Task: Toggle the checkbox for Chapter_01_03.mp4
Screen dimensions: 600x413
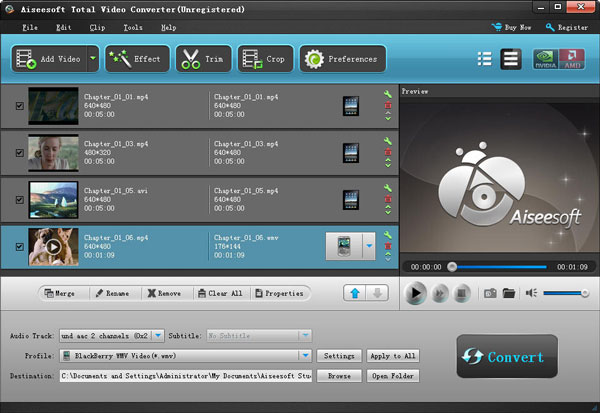Action: point(20,152)
